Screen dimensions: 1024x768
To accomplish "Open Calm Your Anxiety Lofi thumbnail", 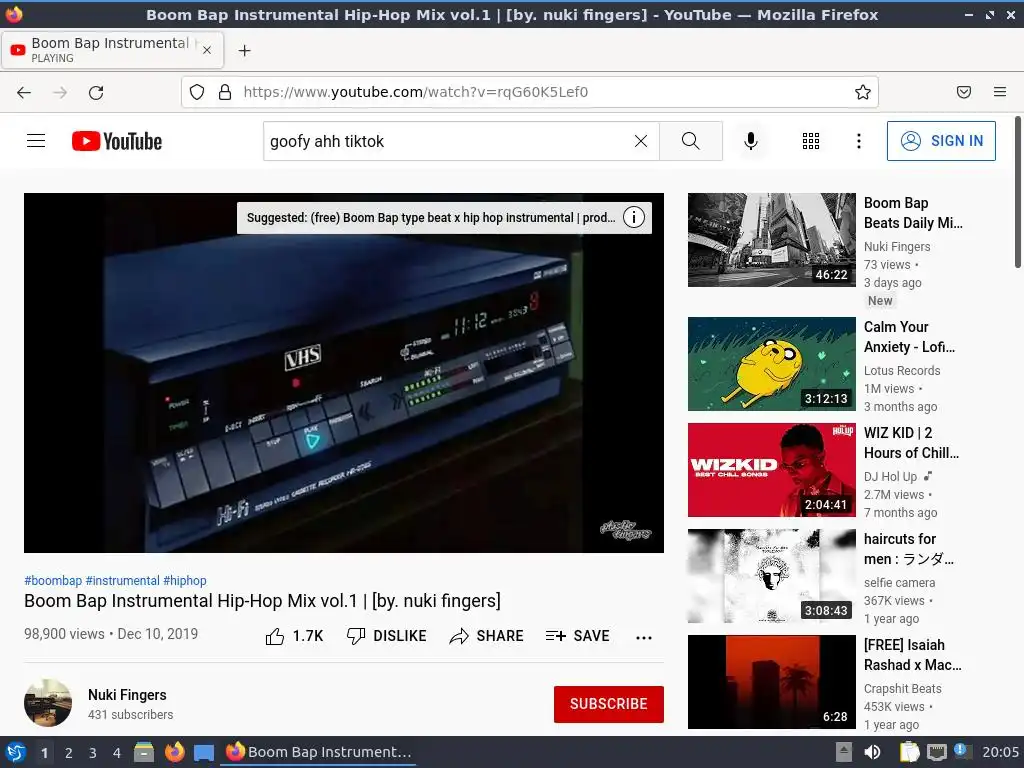I will tap(771, 364).
